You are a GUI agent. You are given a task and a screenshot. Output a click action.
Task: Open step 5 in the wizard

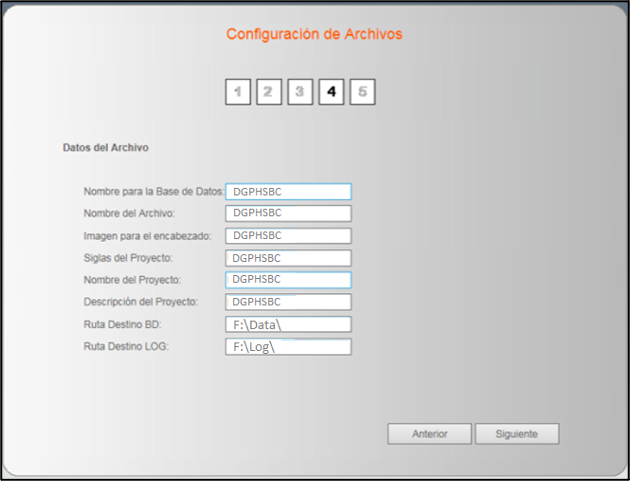pyautogui.click(x=363, y=92)
